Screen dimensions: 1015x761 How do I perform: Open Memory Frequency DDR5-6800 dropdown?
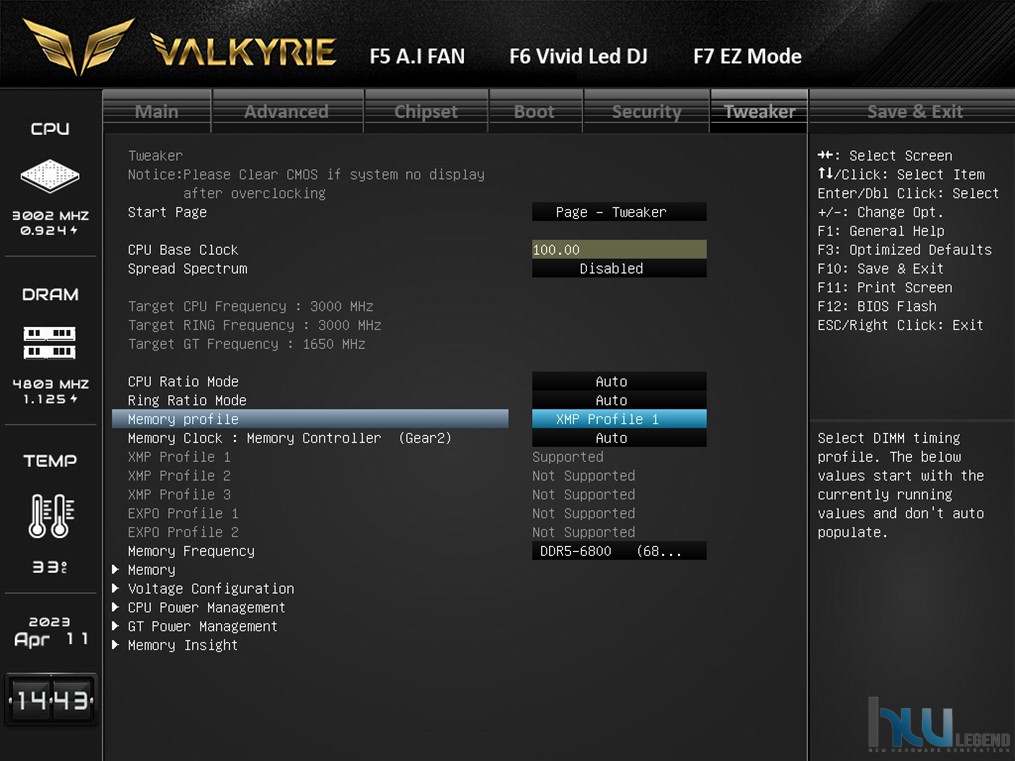[619, 551]
